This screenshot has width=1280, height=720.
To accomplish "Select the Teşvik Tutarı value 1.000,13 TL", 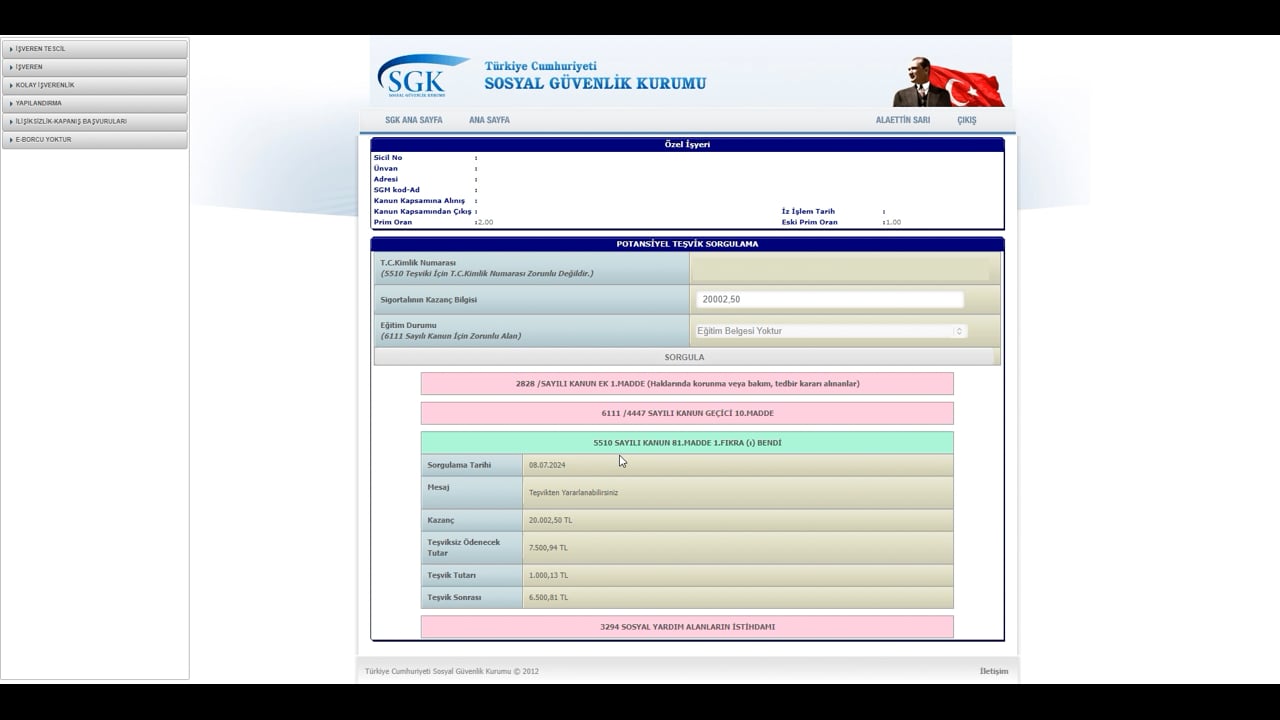I will tap(548, 575).
